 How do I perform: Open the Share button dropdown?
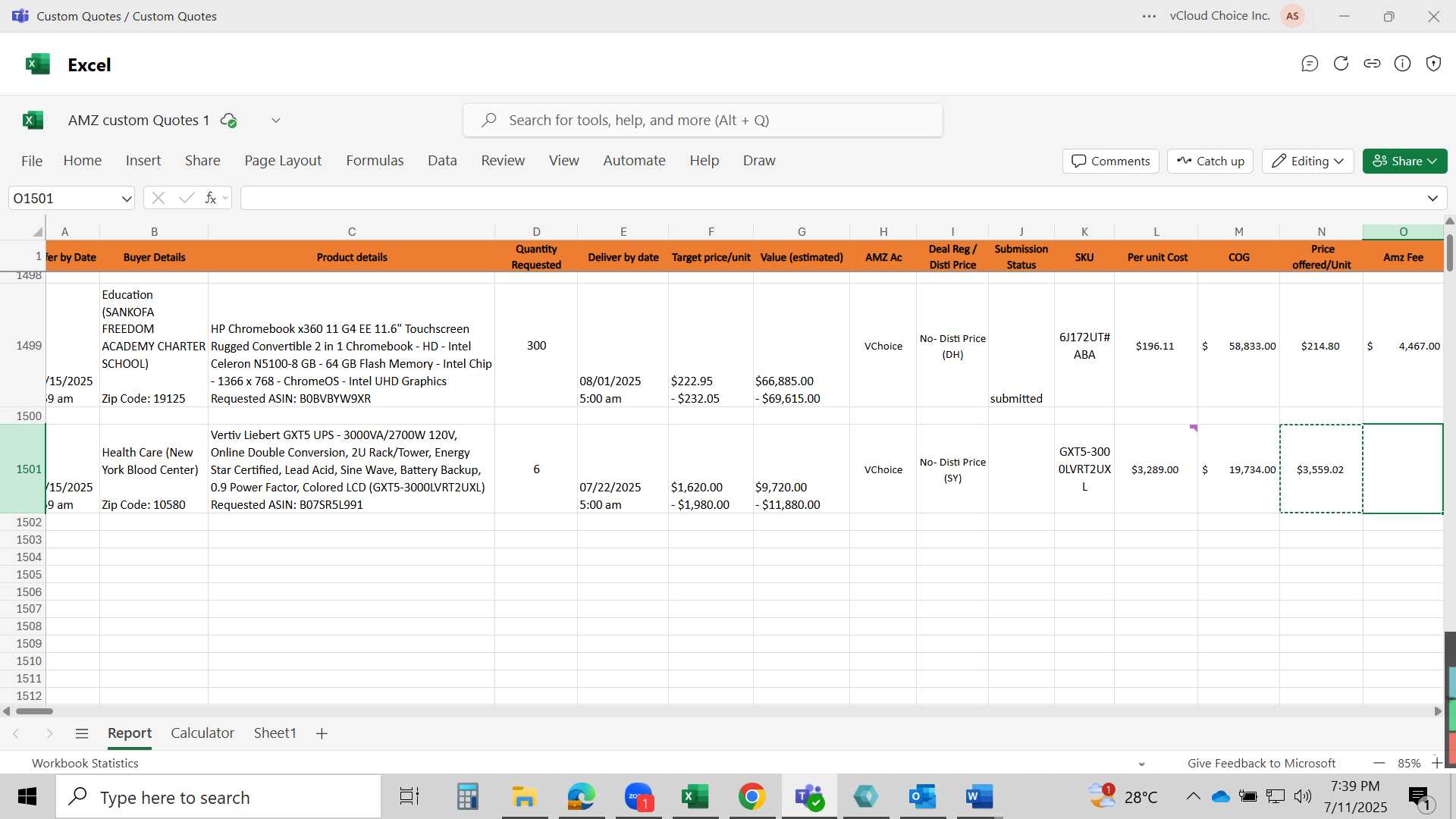(1404, 161)
